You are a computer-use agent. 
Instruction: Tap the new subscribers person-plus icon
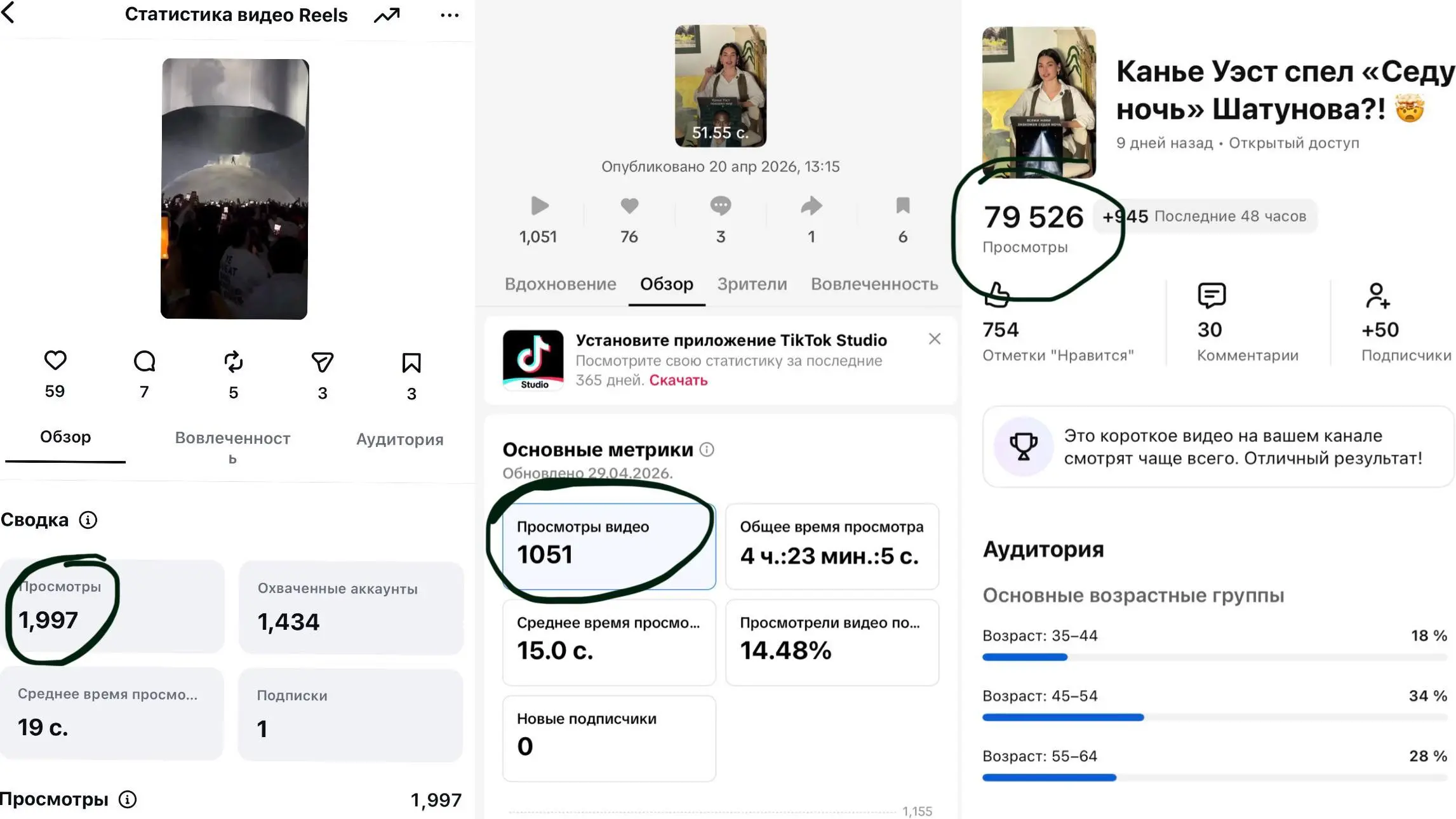[x=1377, y=295]
